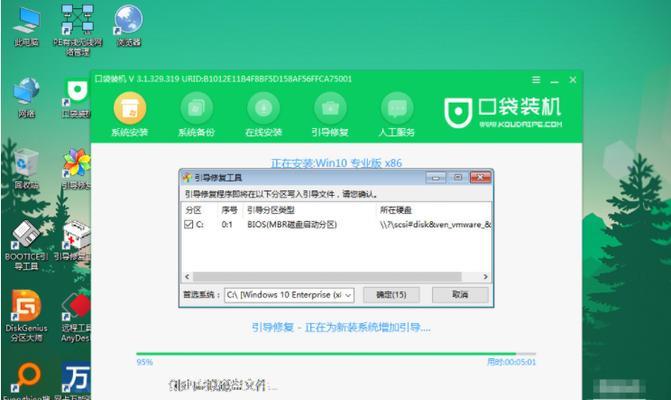The image size is (671, 400).
Task: Open 此电脑 desktop icon
Action: click(27, 26)
